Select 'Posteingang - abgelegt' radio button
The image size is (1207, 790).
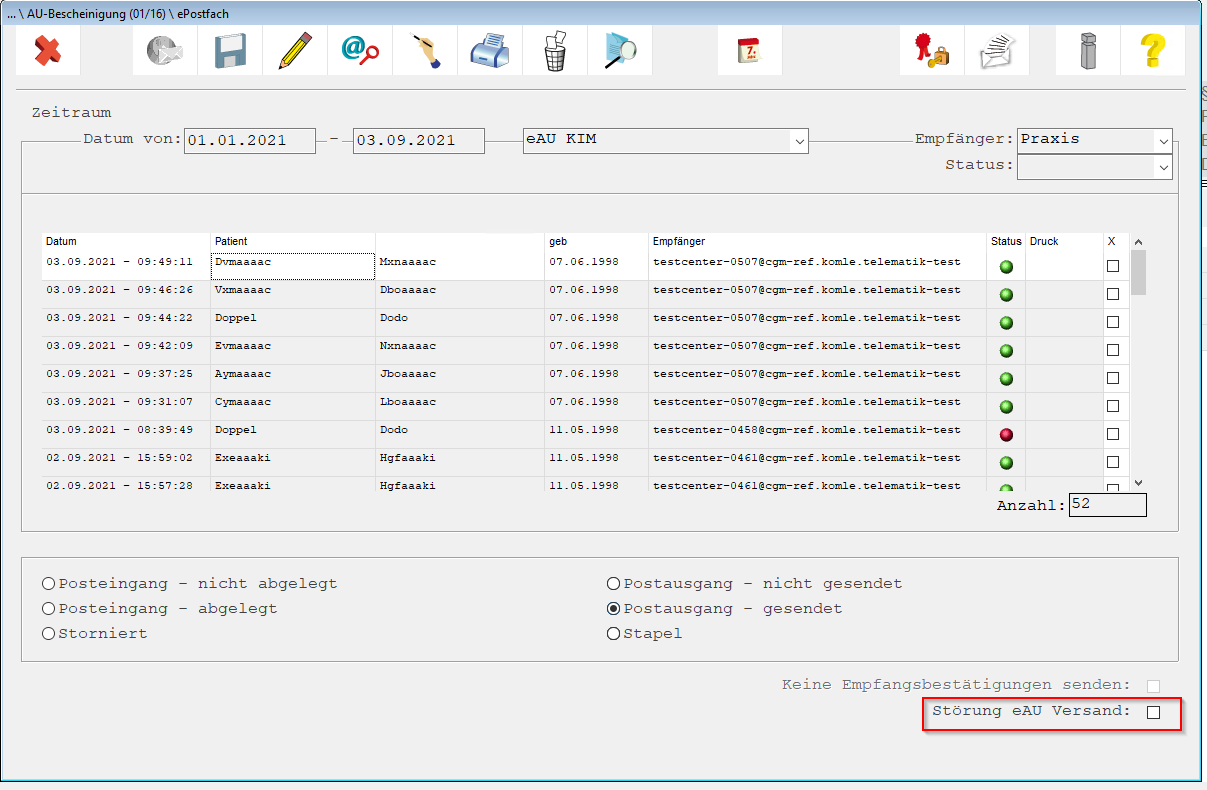pyautogui.click(x=49, y=609)
